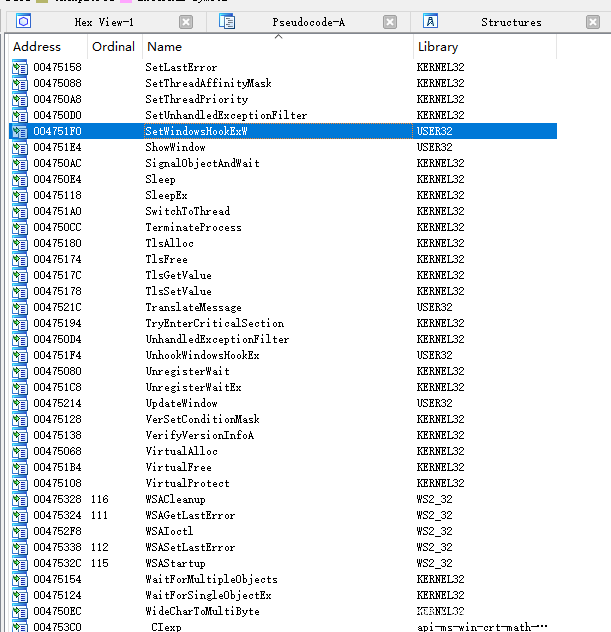This screenshot has height=632, width=611.
Task: Click the Structures tab icon
Action: click(431, 22)
